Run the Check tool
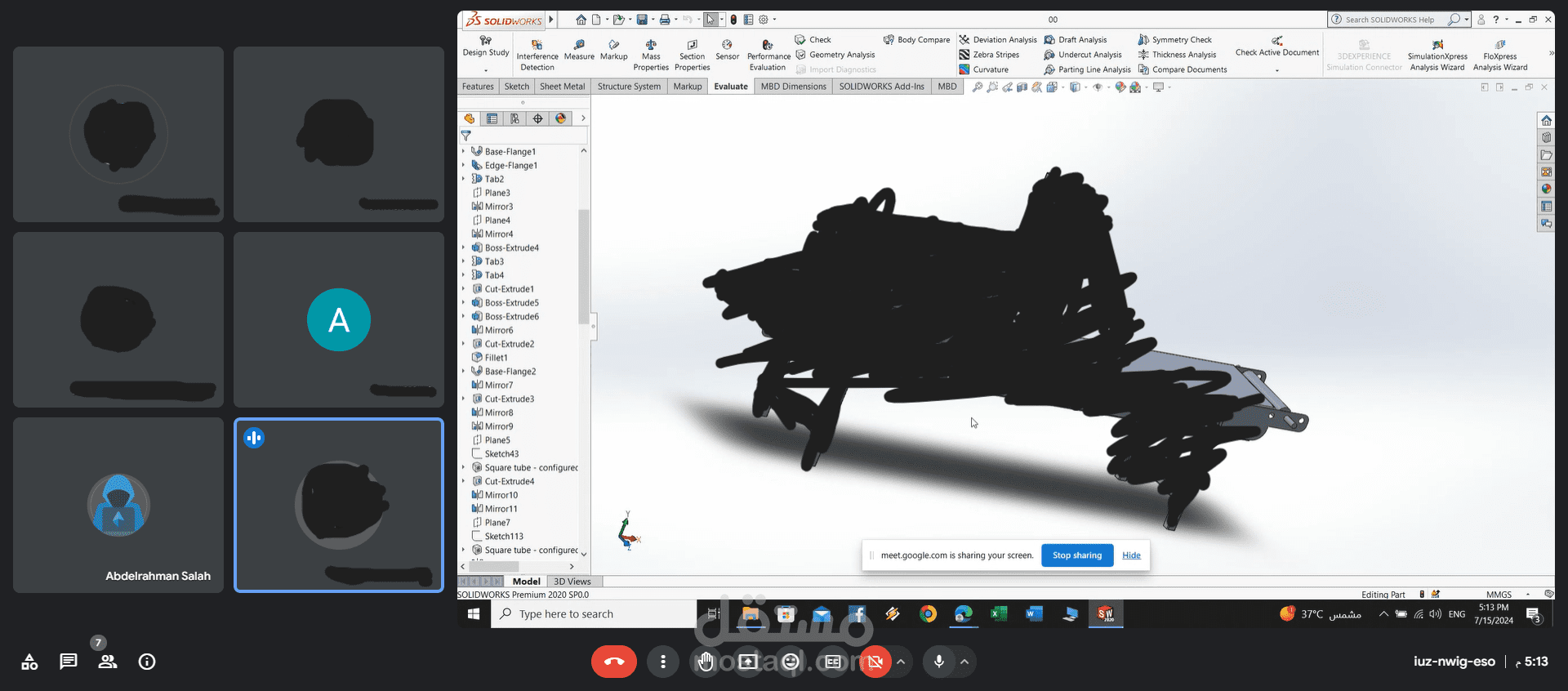This screenshot has height=691, width=1568. [x=813, y=39]
